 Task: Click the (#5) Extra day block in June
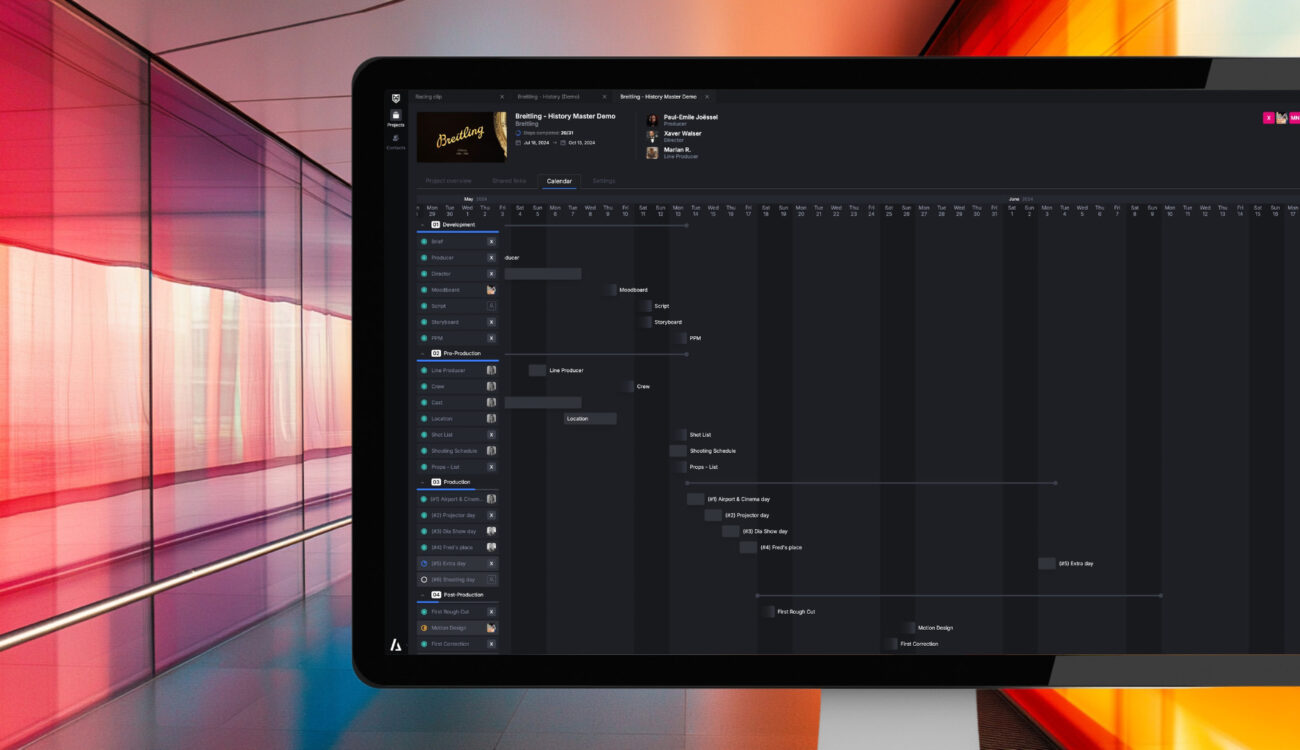pyautogui.click(x=1047, y=564)
